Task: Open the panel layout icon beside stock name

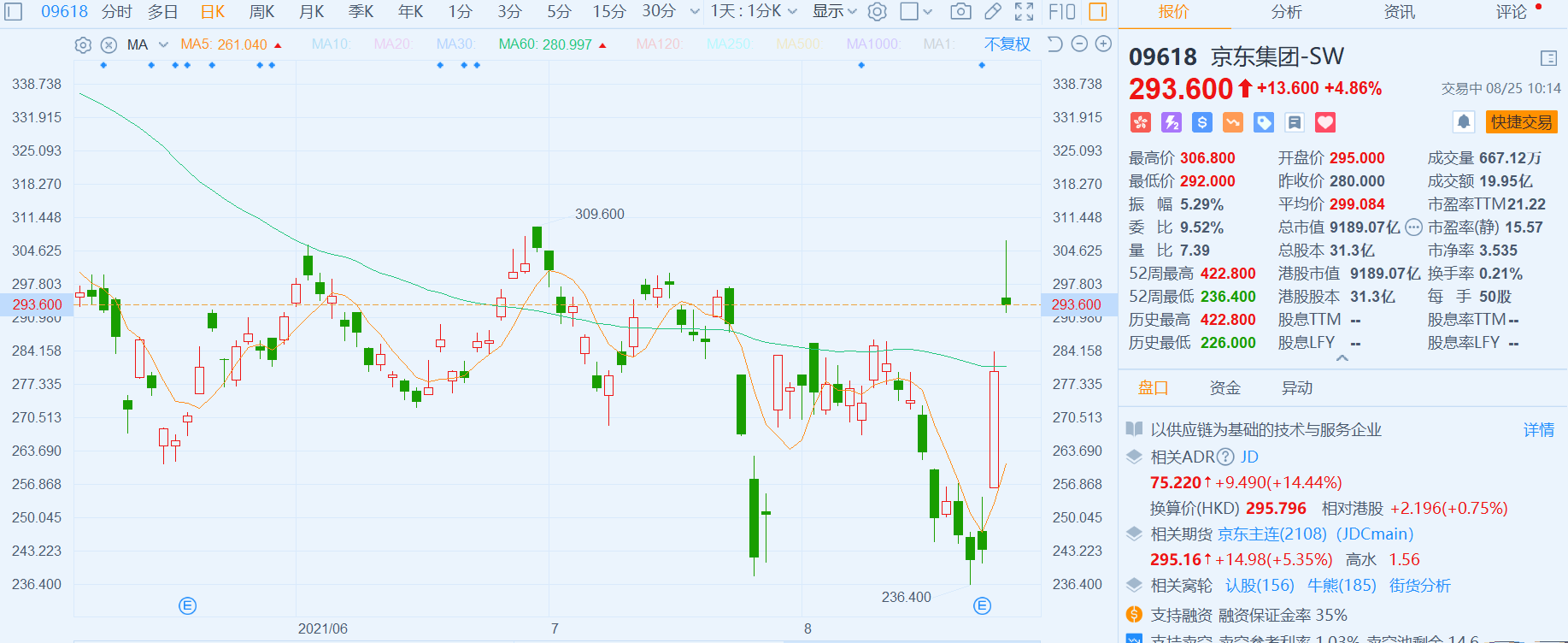Action: coord(1548,58)
